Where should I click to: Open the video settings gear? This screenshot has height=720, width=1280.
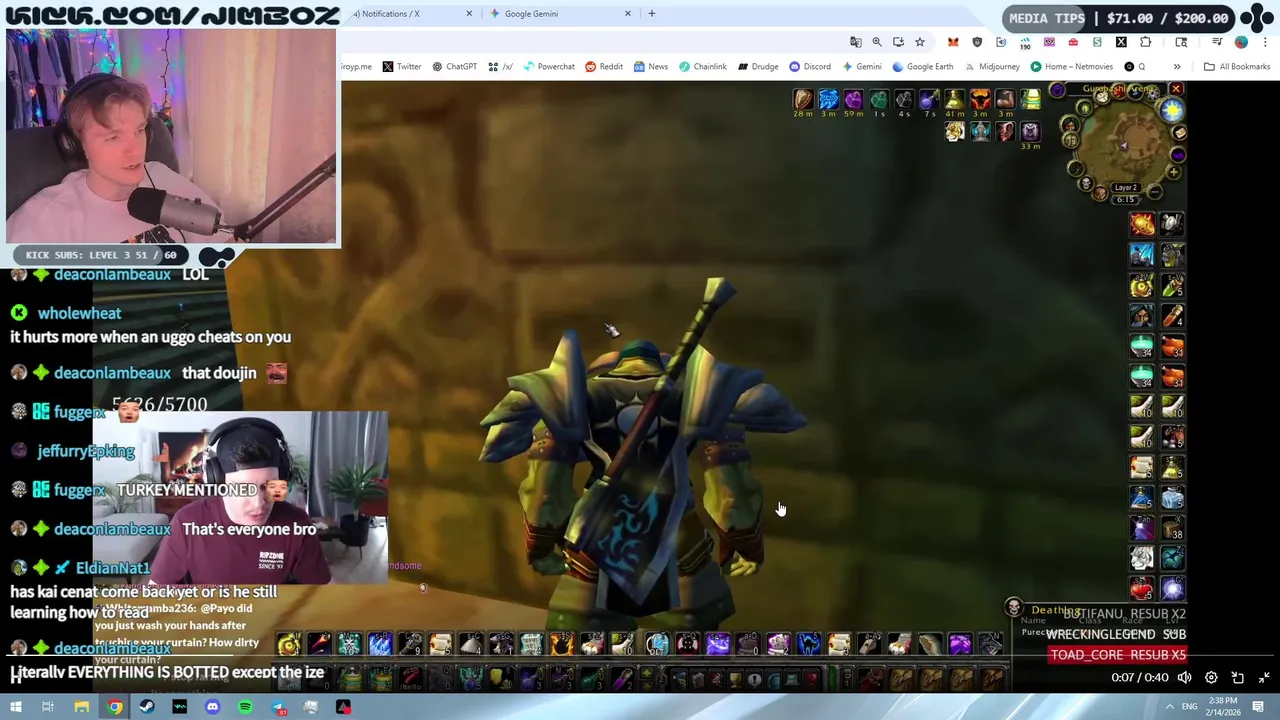tap(1211, 678)
